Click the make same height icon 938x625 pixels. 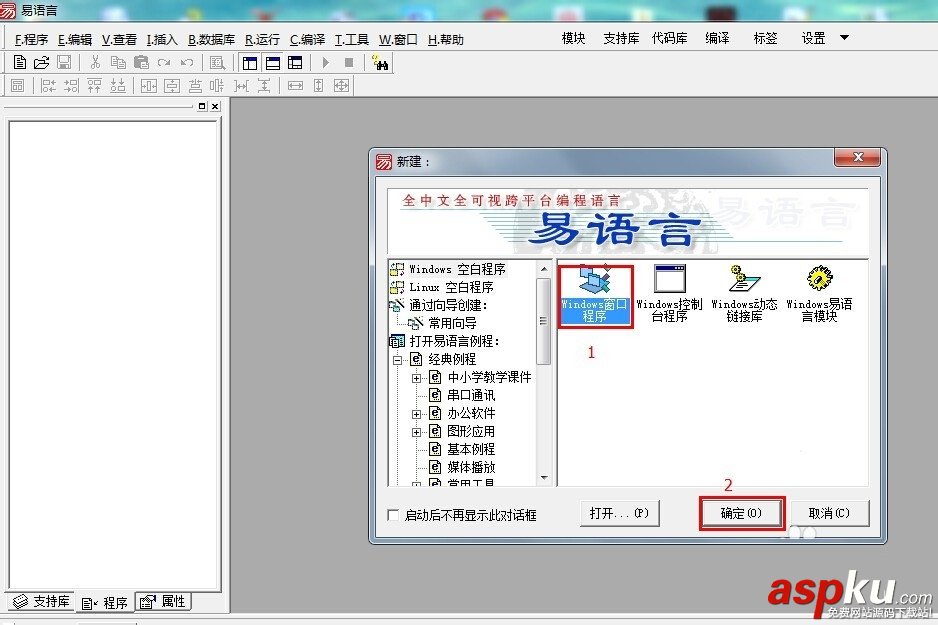[x=318, y=86]
